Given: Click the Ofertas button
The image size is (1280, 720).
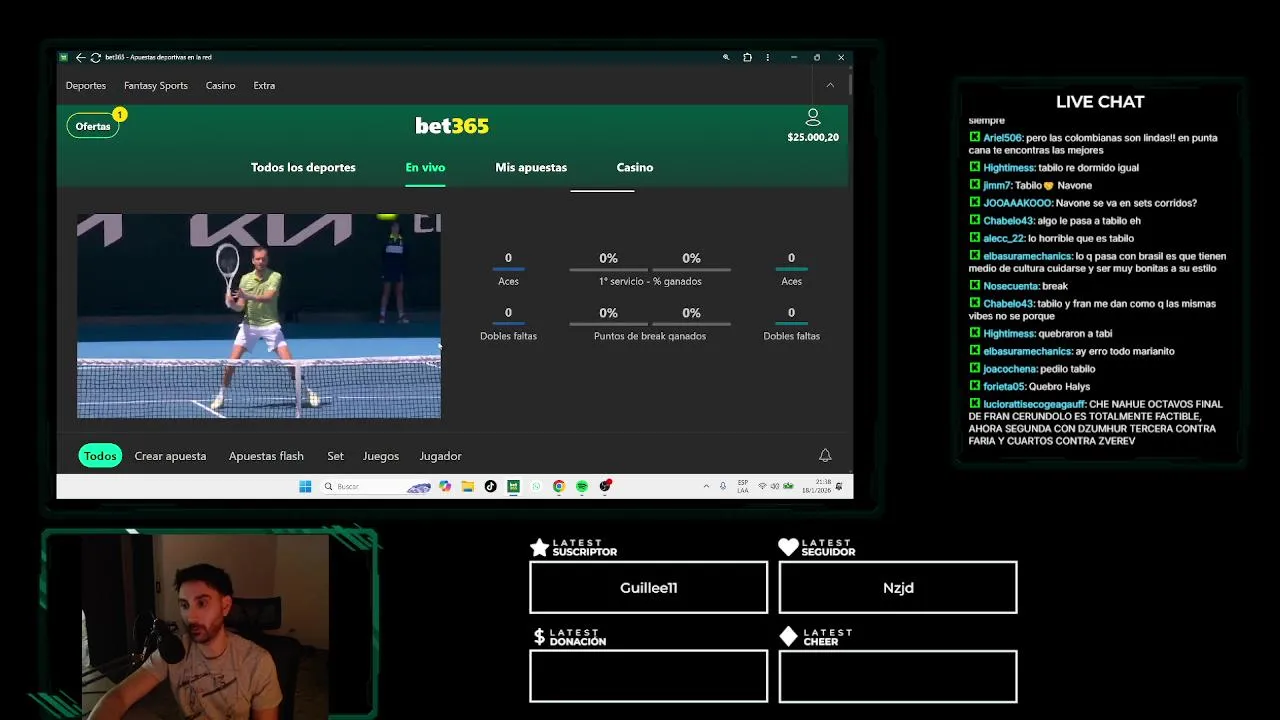Looking at the screenshot, I should (x=93, y=126).
